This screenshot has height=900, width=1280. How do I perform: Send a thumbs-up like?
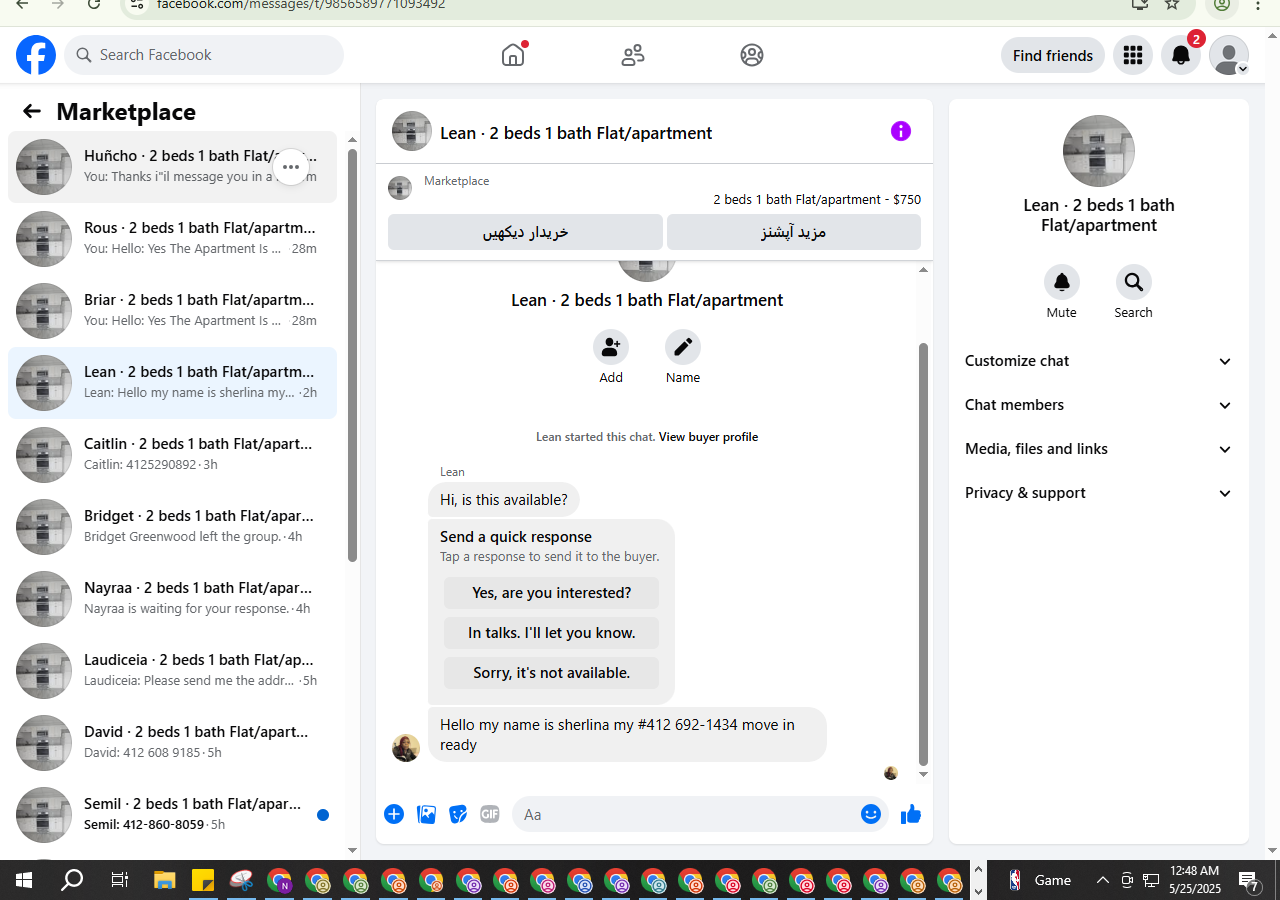pos(911,814)
